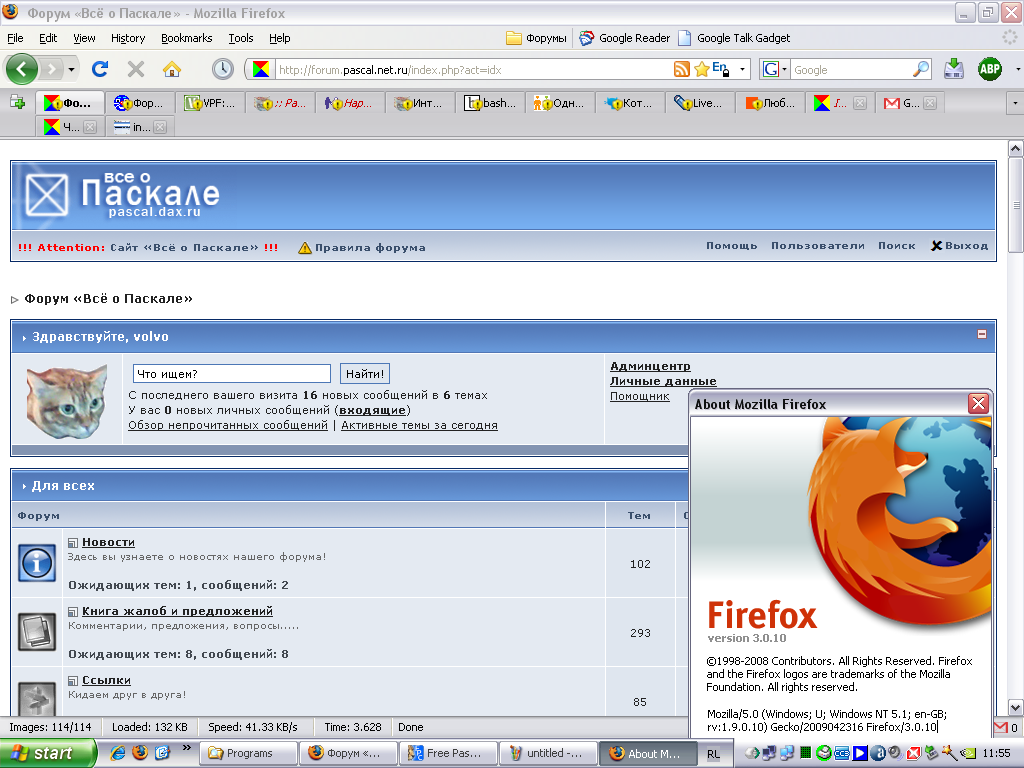Image resolution: width=1024 pixels, height=768 pixels.
Task: Open the history clock icon
Action: tap(222, 69)
